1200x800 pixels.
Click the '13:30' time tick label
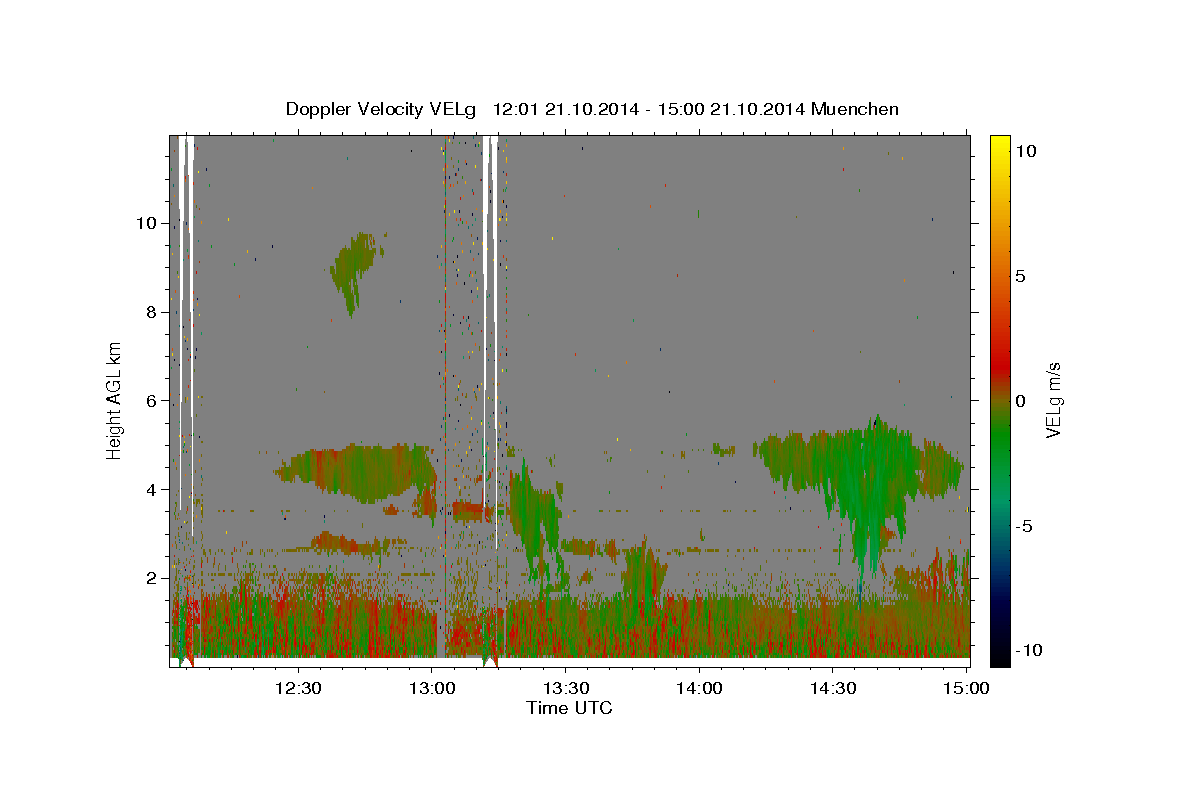click(x=565, y=688)
